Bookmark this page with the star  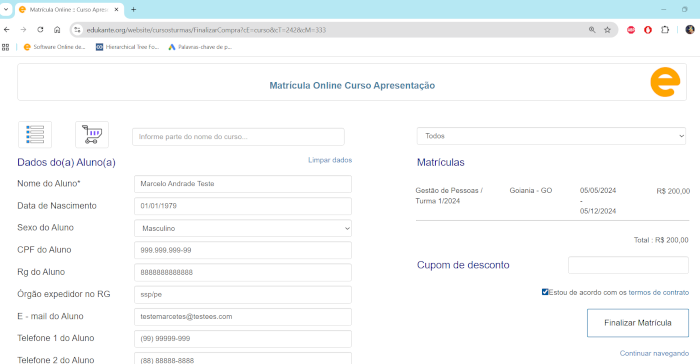pos(607,30)
